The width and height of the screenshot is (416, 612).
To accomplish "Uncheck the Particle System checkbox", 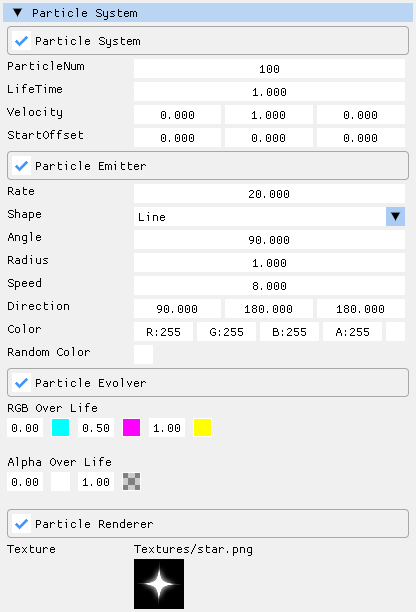I will point(21,41).
